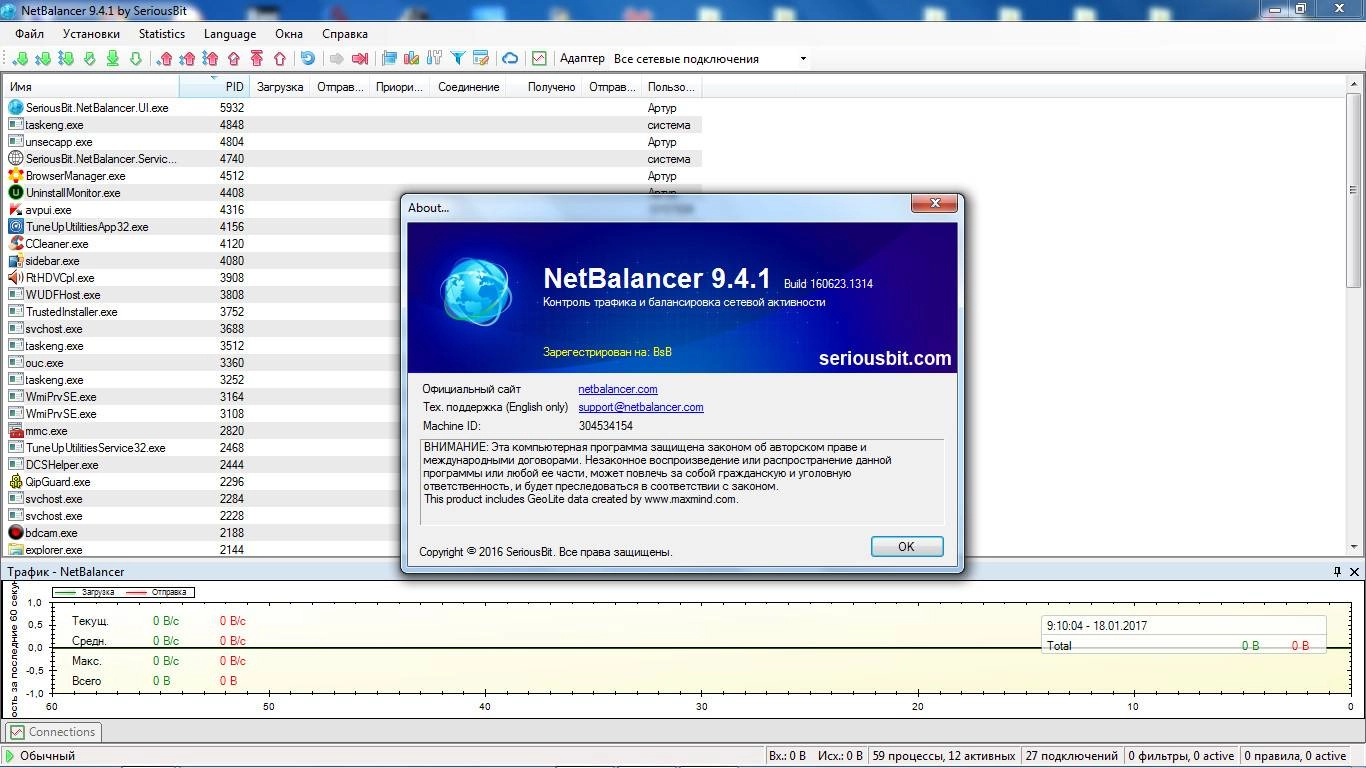
Task: Click the blue reset circular arrow icon
Action: [x=307, y=58]
